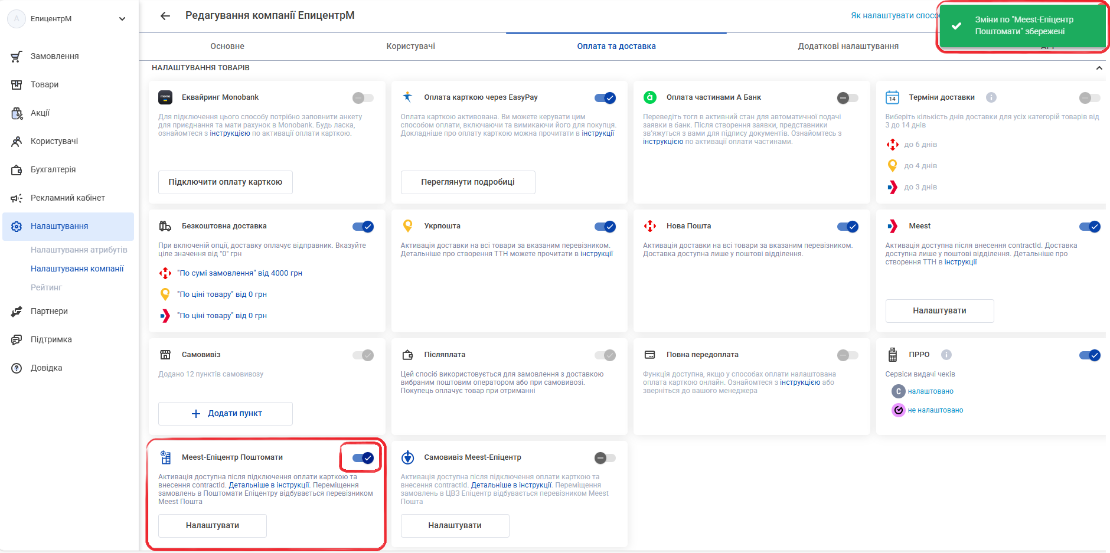1110x553 pixels.
Task: Switch to the Користувачі tab
Action: coord(411,46)
